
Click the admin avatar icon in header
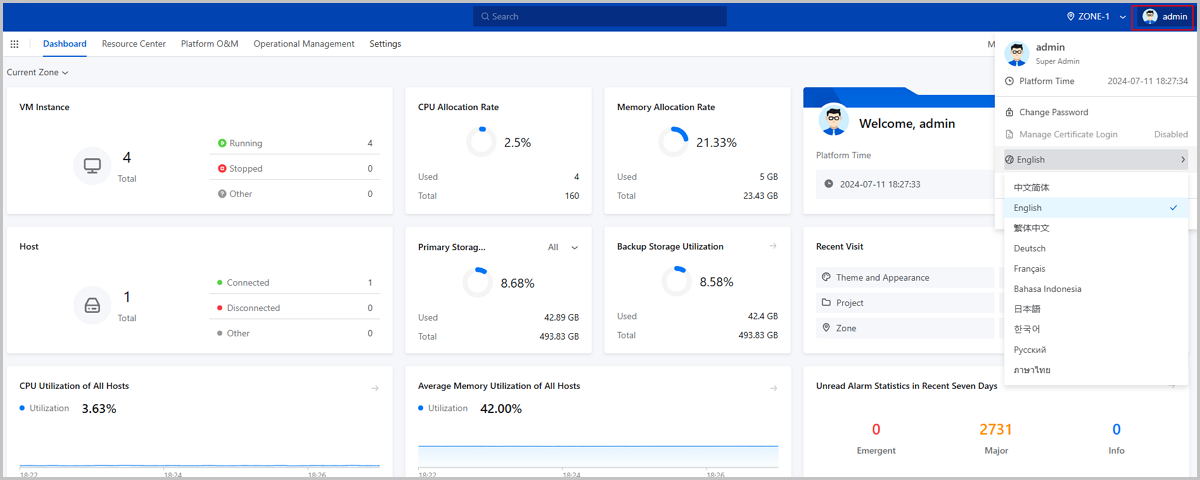pos(1150,17)
